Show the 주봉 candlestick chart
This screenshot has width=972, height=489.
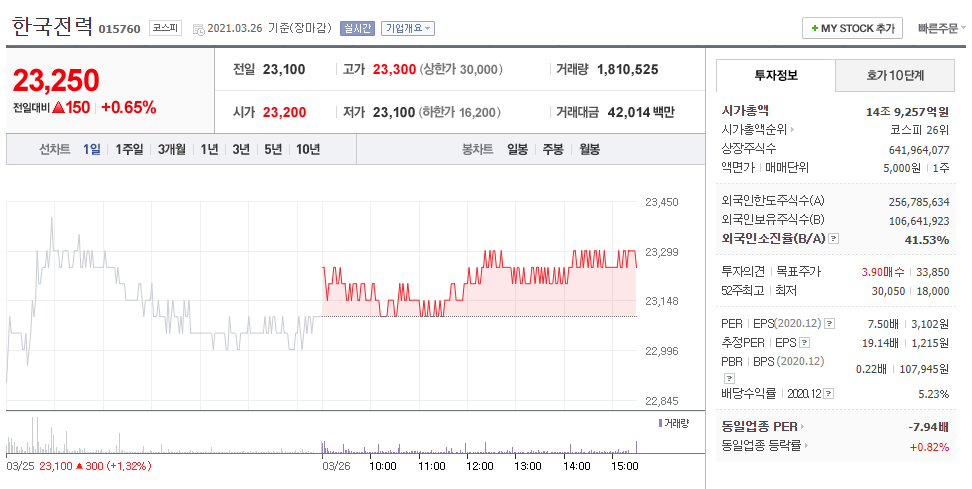pyautogui.click(x=553, y=149)
